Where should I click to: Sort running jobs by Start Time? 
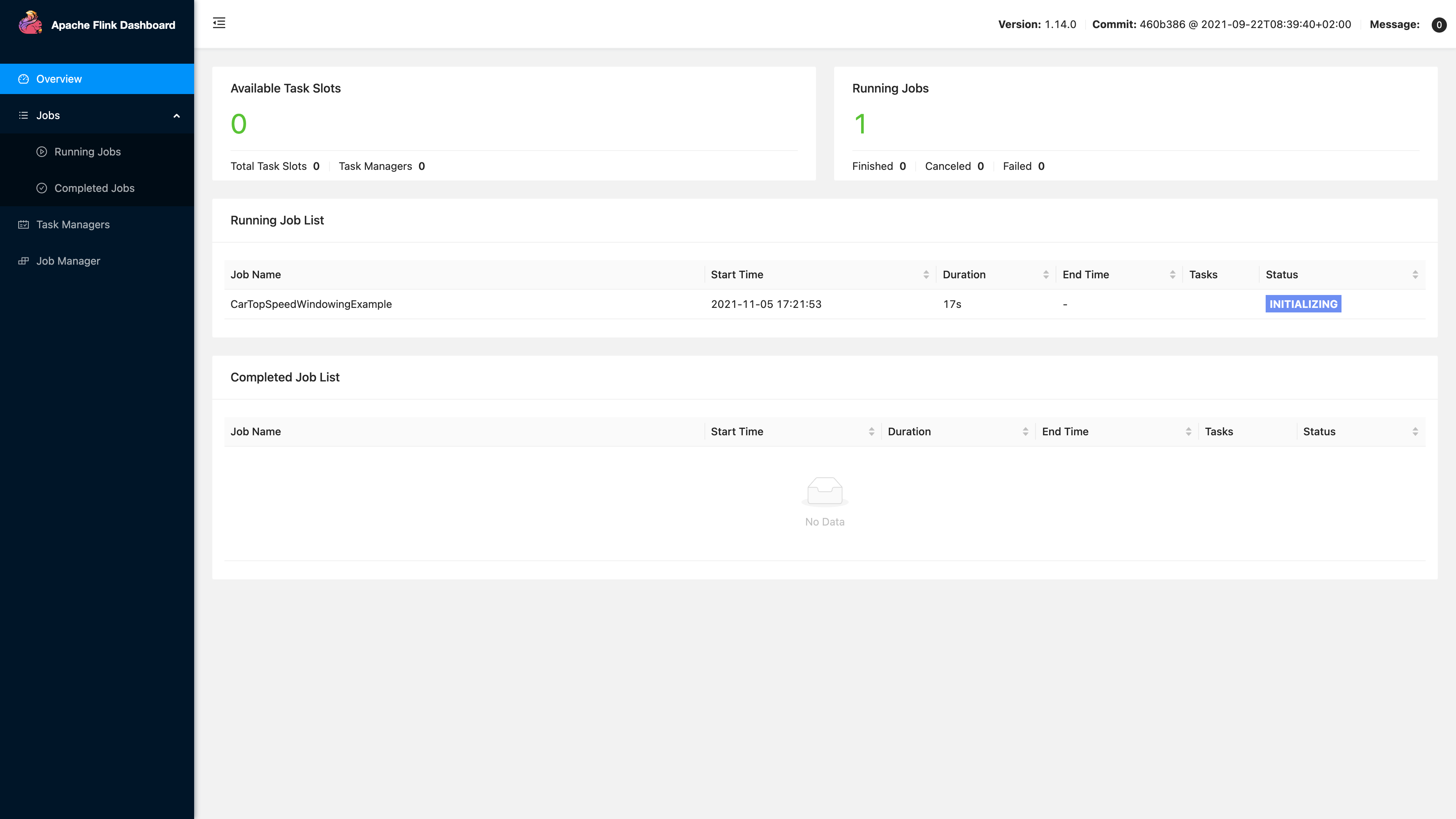point(925,275)
